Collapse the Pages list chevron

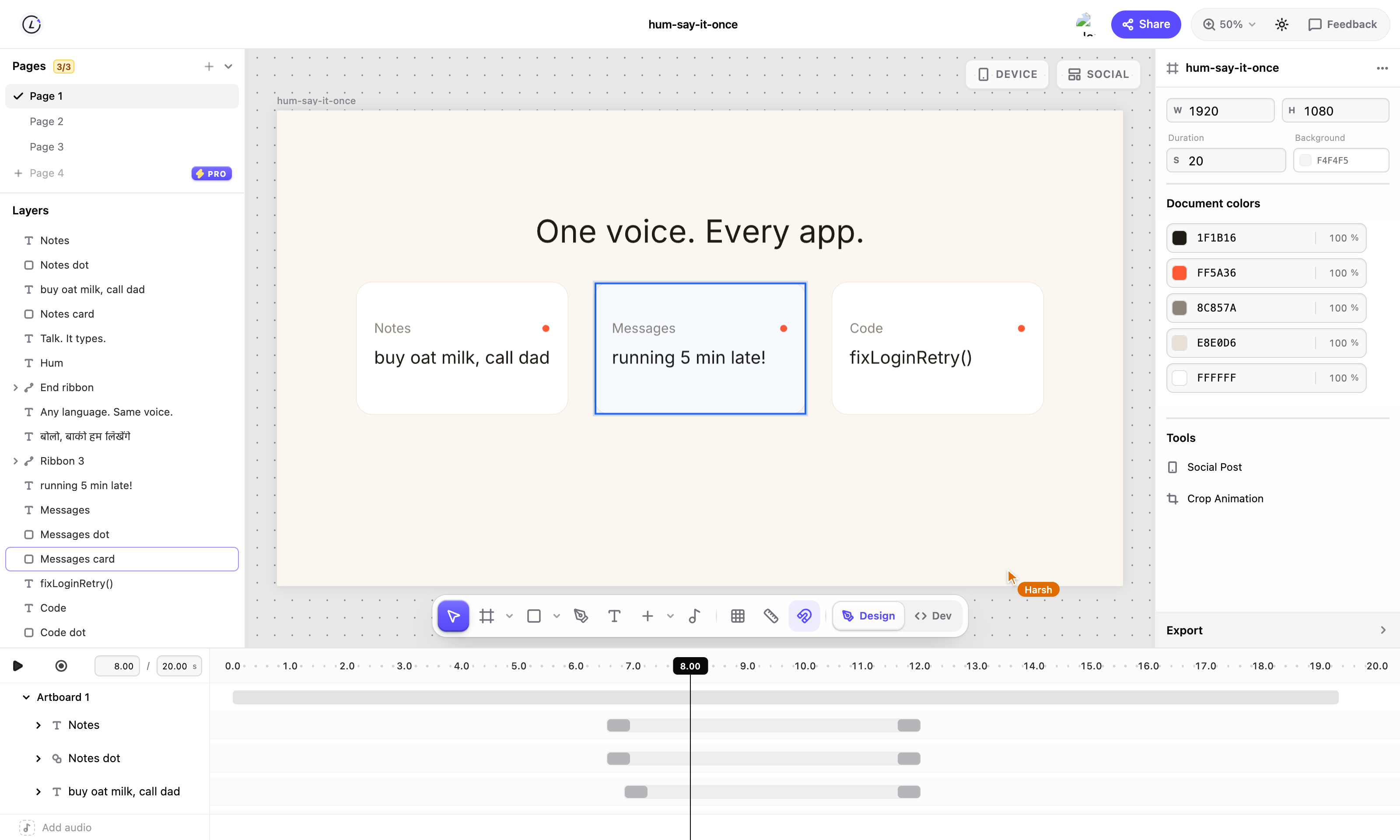(x=228, y=67)
